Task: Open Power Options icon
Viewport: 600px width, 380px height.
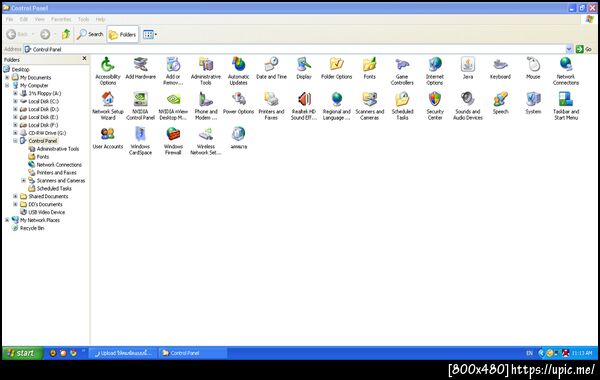Action: 238,103
